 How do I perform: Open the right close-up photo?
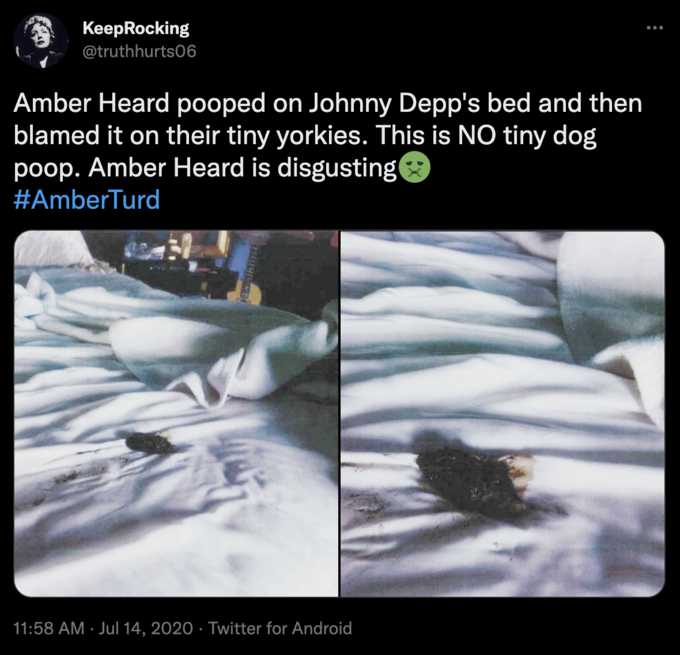[x=503, y=414]
